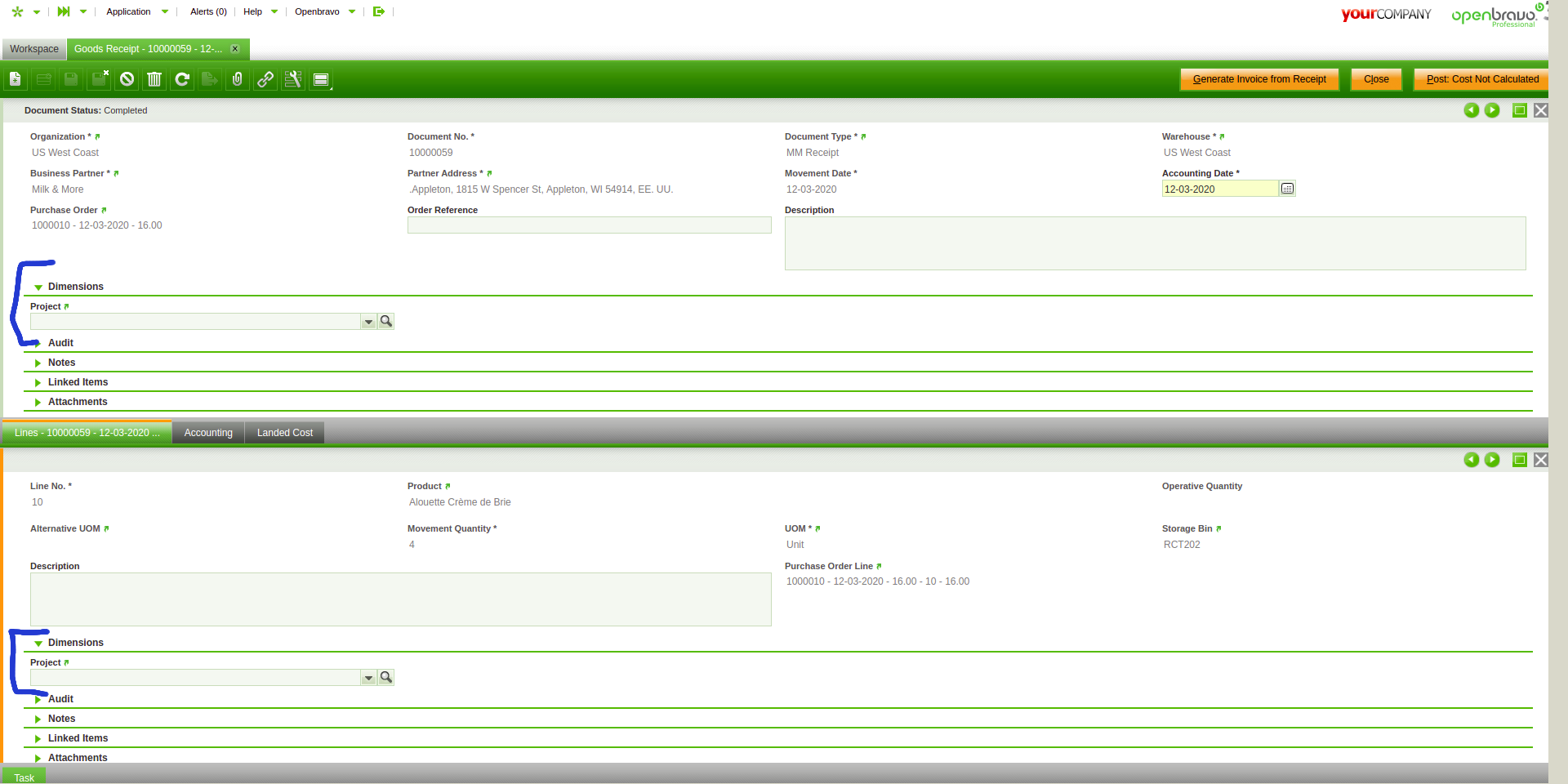Expand the header Linked Items section
1568x784 pixels.
38,382
